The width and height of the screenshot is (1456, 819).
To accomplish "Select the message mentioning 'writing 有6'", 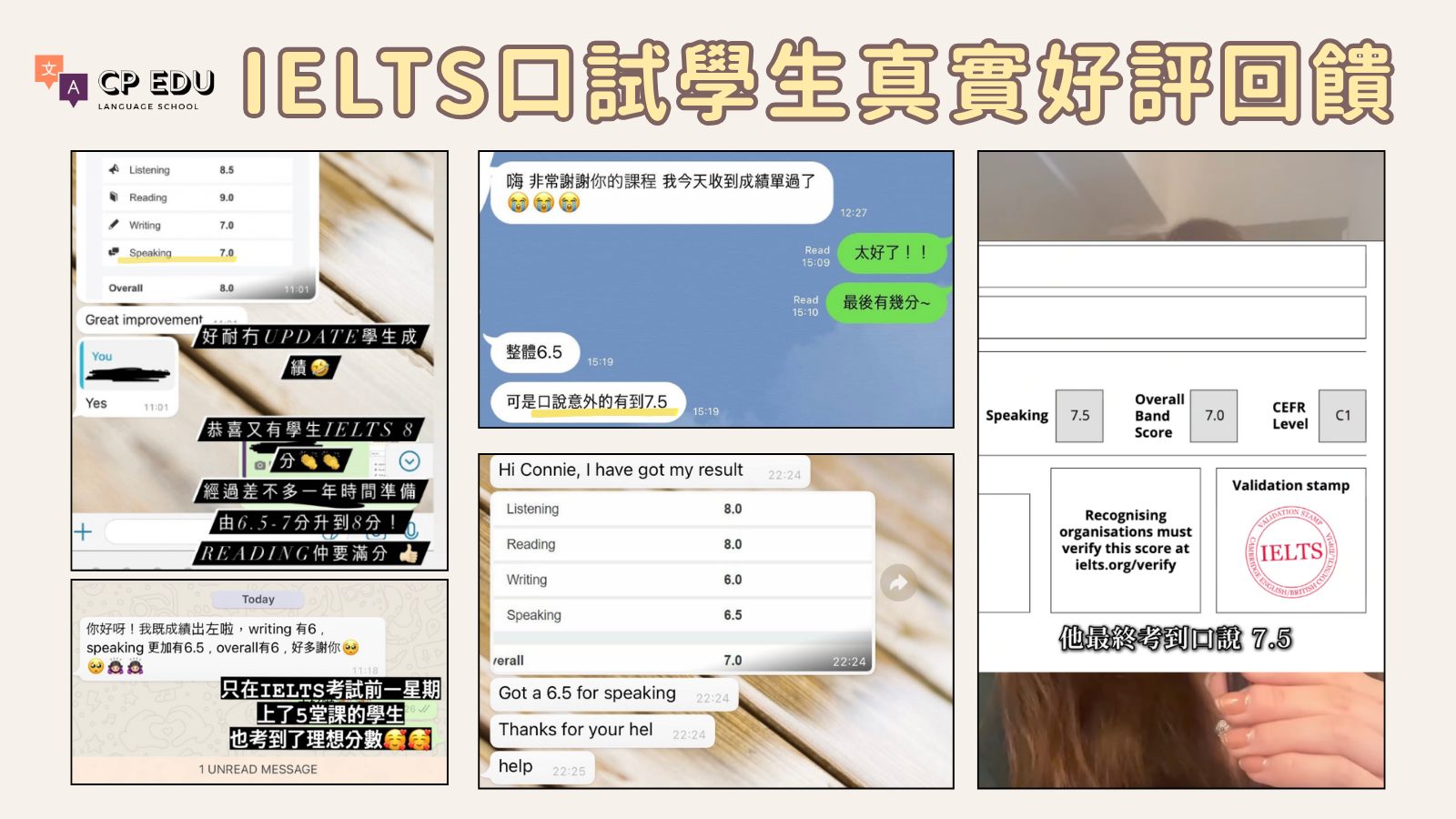I will 231,648.
